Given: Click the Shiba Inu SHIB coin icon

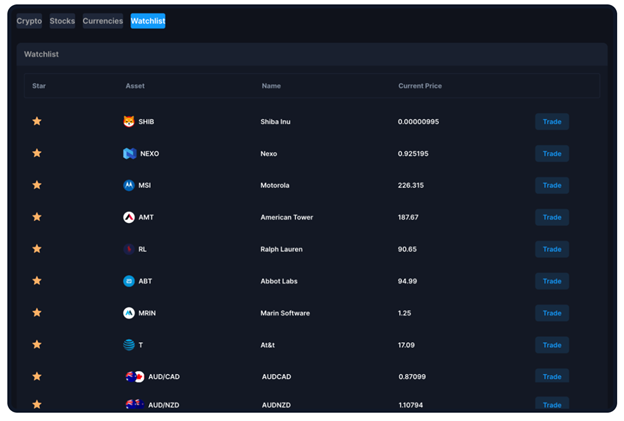Looking at the screenshot, I should click(x=129, y=122).
